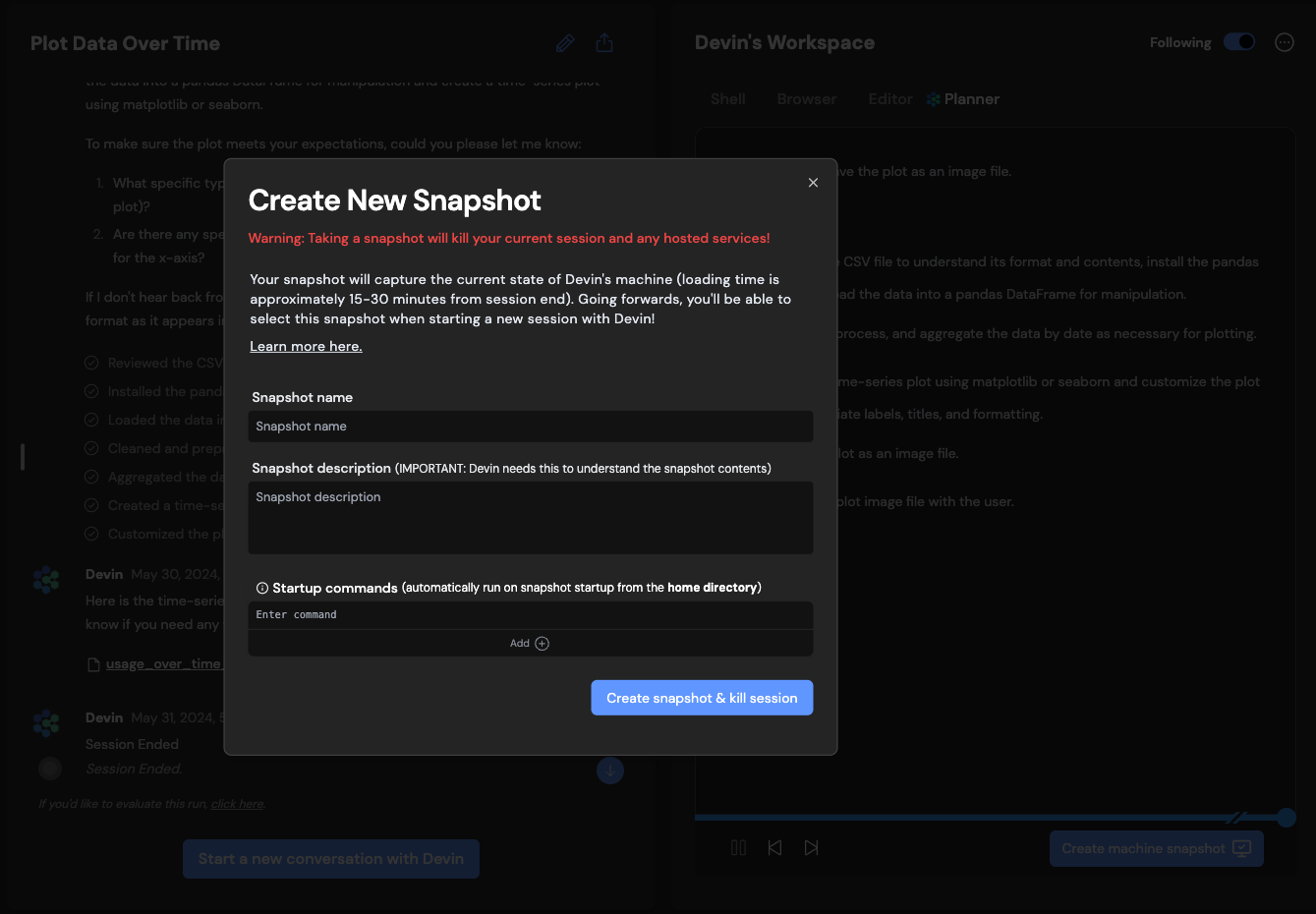Open the Learn more here link
1316x914 pixels.
pos(306,346)
